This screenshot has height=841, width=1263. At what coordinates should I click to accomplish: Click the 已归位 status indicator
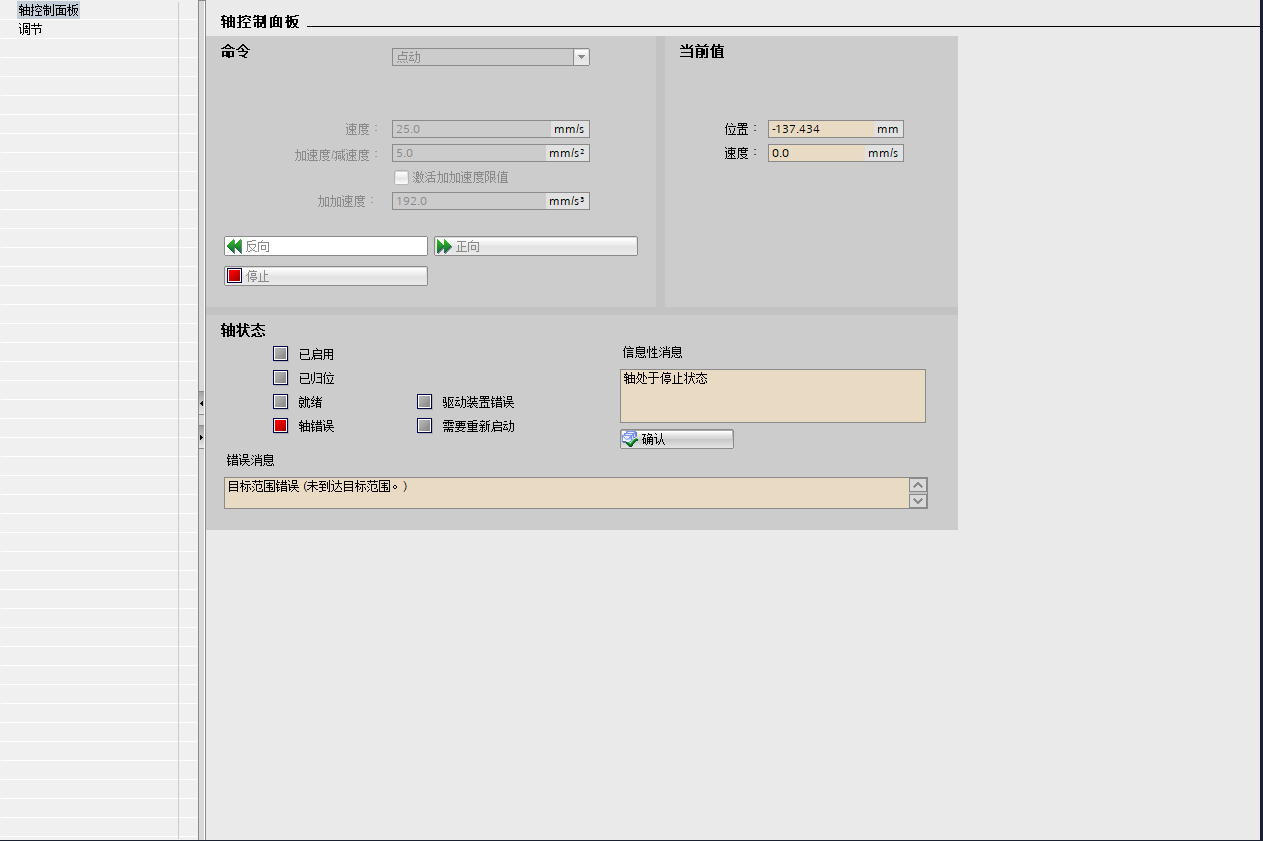[x=281, y=378]
